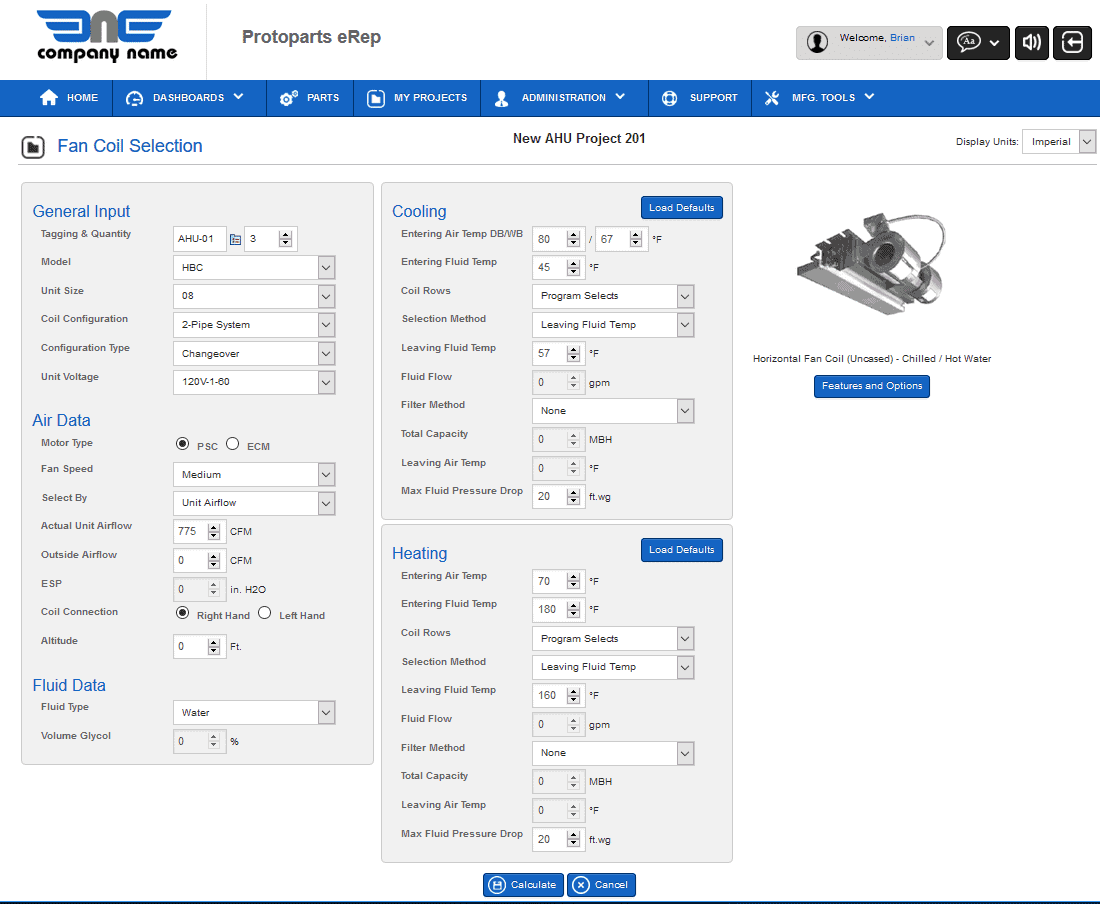
Task: Click the Entering Fluid Temp cooling field
Action: [548, 268]
